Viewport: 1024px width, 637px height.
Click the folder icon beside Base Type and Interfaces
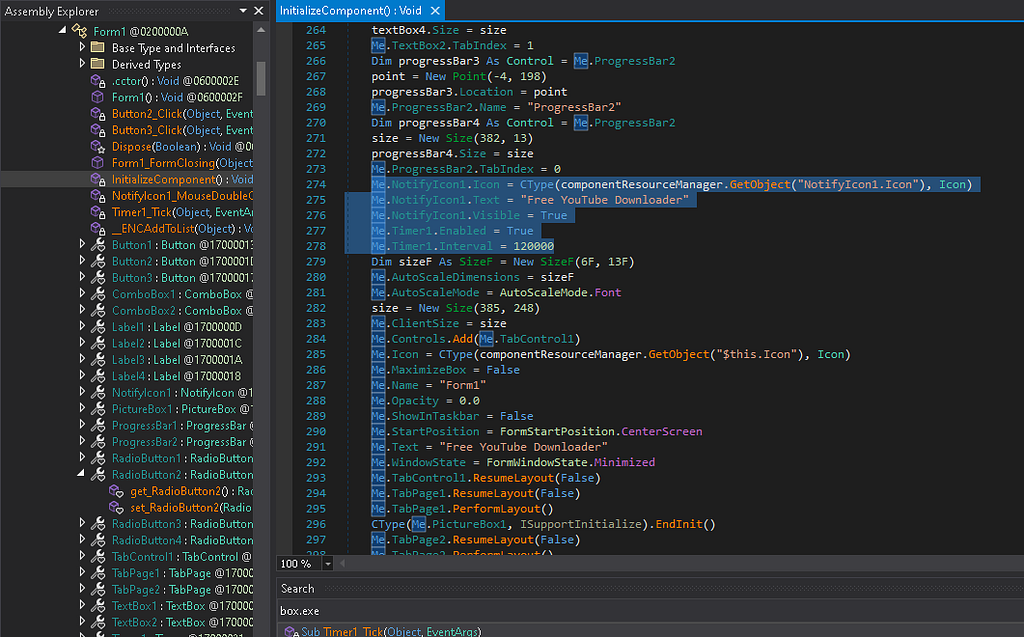click(x=98, y=47)
